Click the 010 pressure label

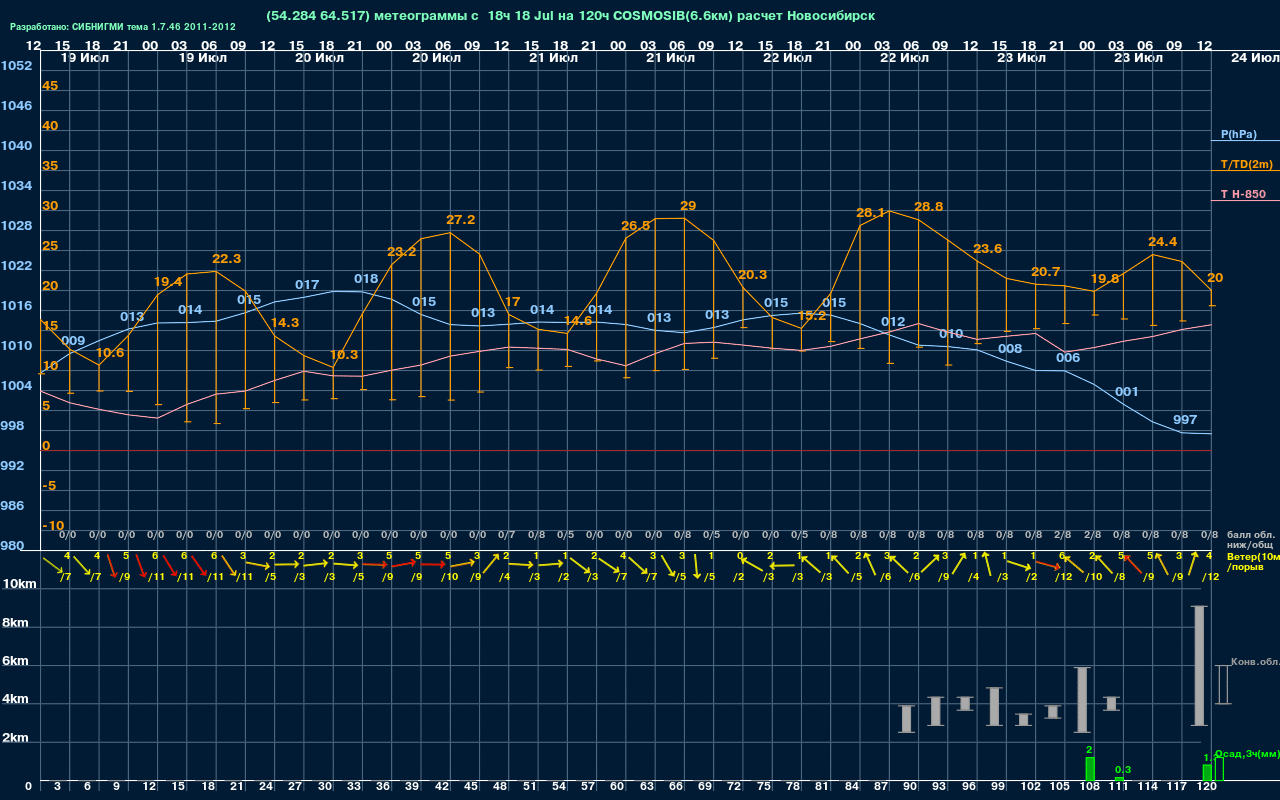[x=951, y=333]
